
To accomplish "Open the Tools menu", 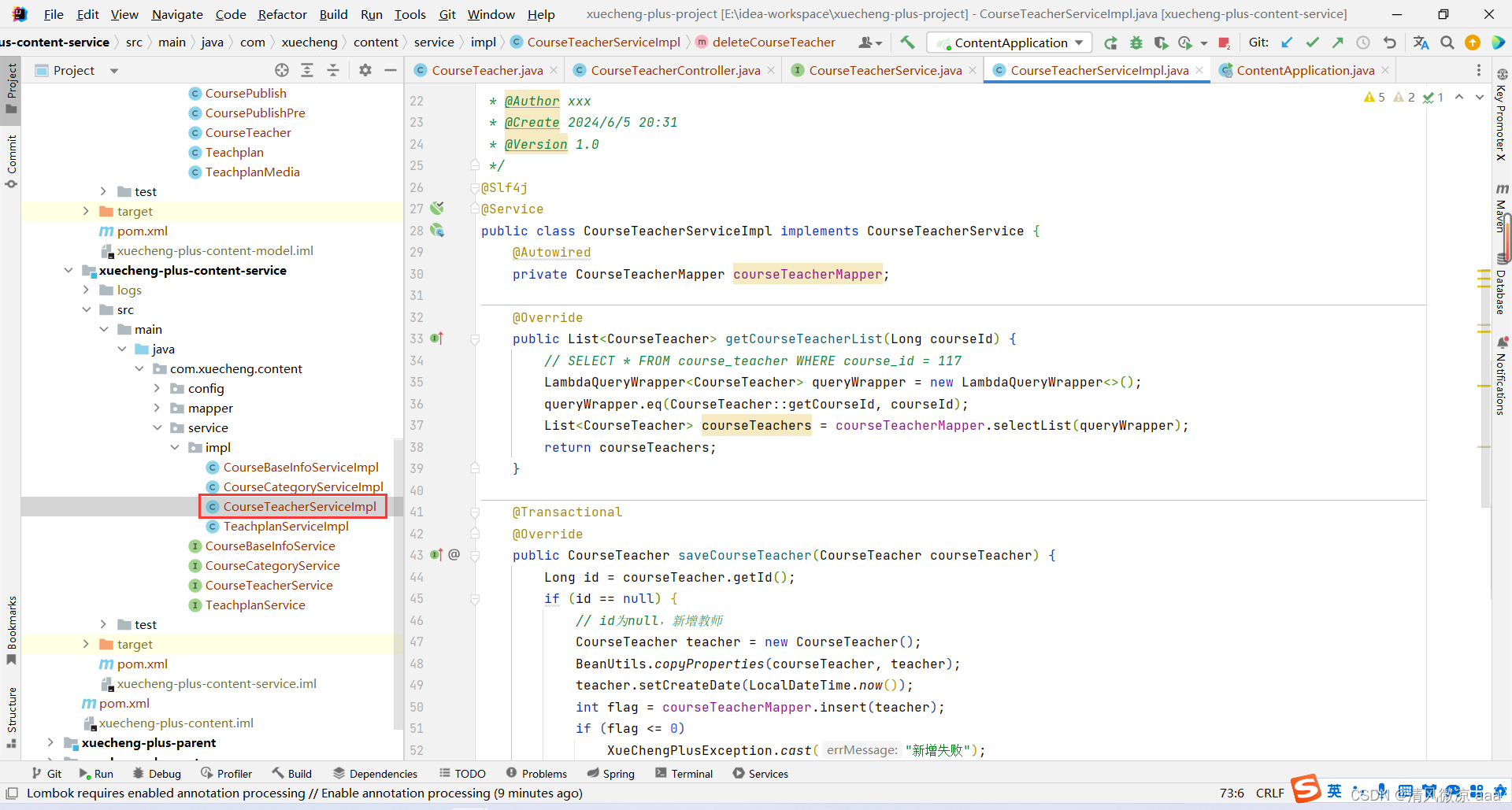I will coord(409,14).
